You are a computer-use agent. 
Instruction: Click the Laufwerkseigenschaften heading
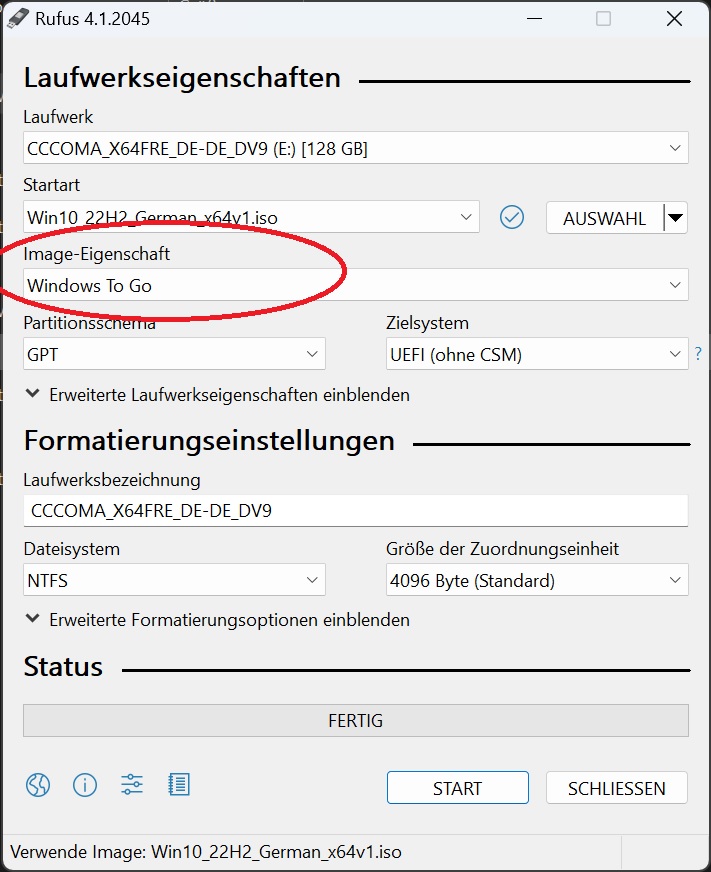182,77
